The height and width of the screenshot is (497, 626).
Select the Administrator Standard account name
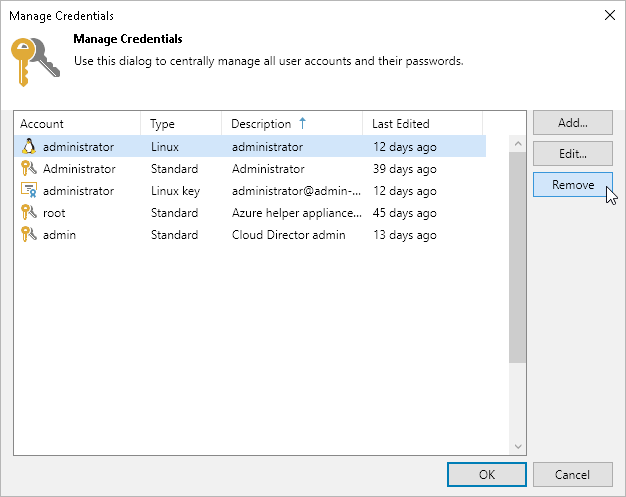[79, 169]
